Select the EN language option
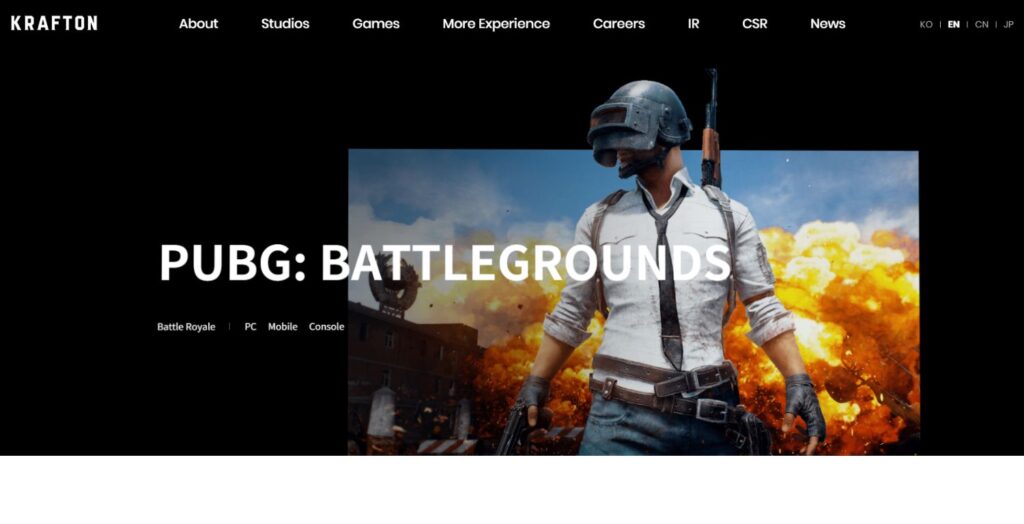Viewport: 1024px width, 524px height. pyautogui.click(x=953, y=25)
